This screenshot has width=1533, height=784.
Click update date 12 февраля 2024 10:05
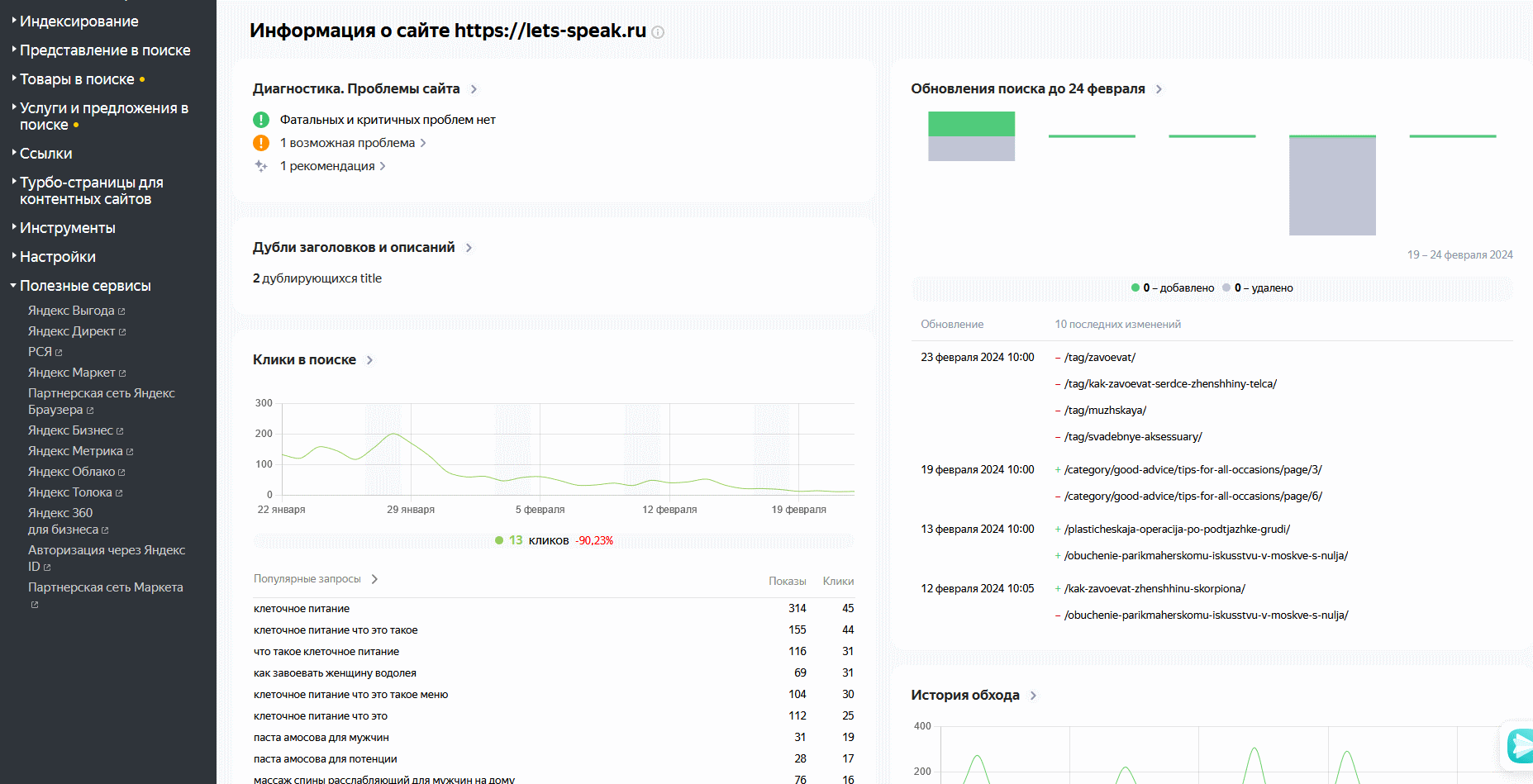[978, 589]
